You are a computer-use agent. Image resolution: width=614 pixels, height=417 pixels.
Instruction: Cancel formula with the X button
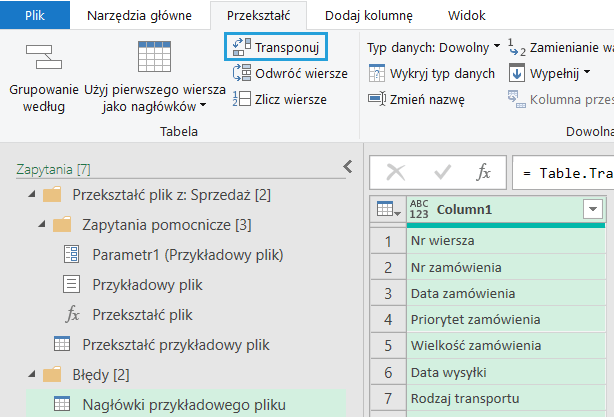(396, 172)
